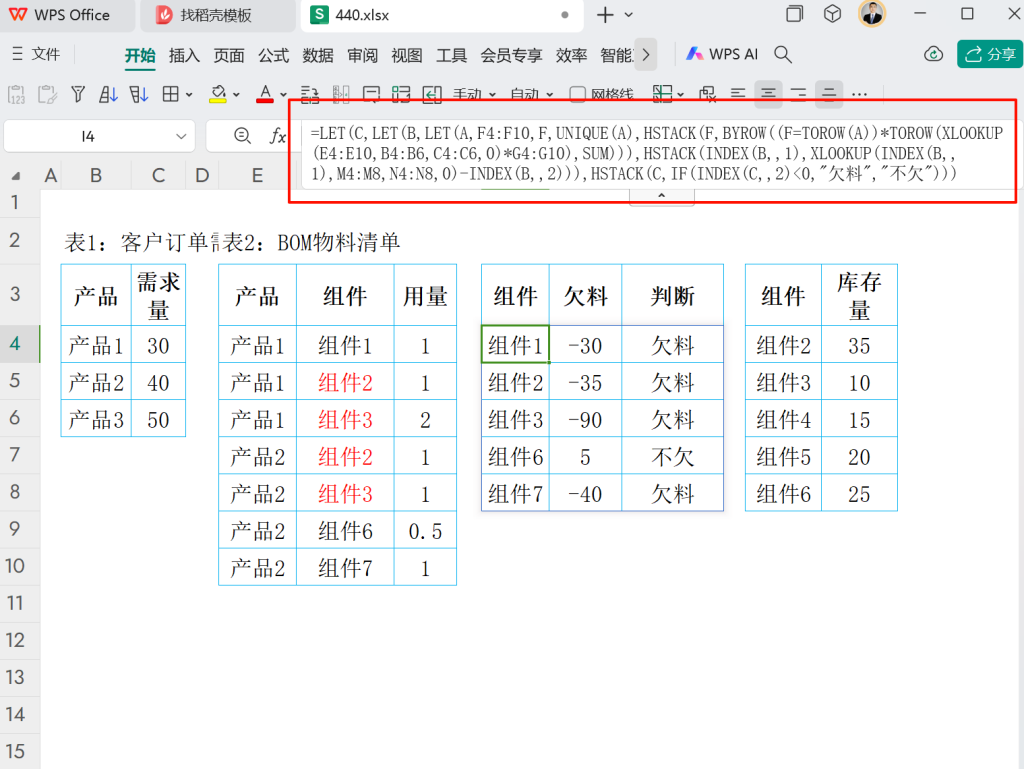Click the merge cells toolbar icon
The height and width of the screenshot is (769, 1024).
pyautogui.click(x=340, y=95)
